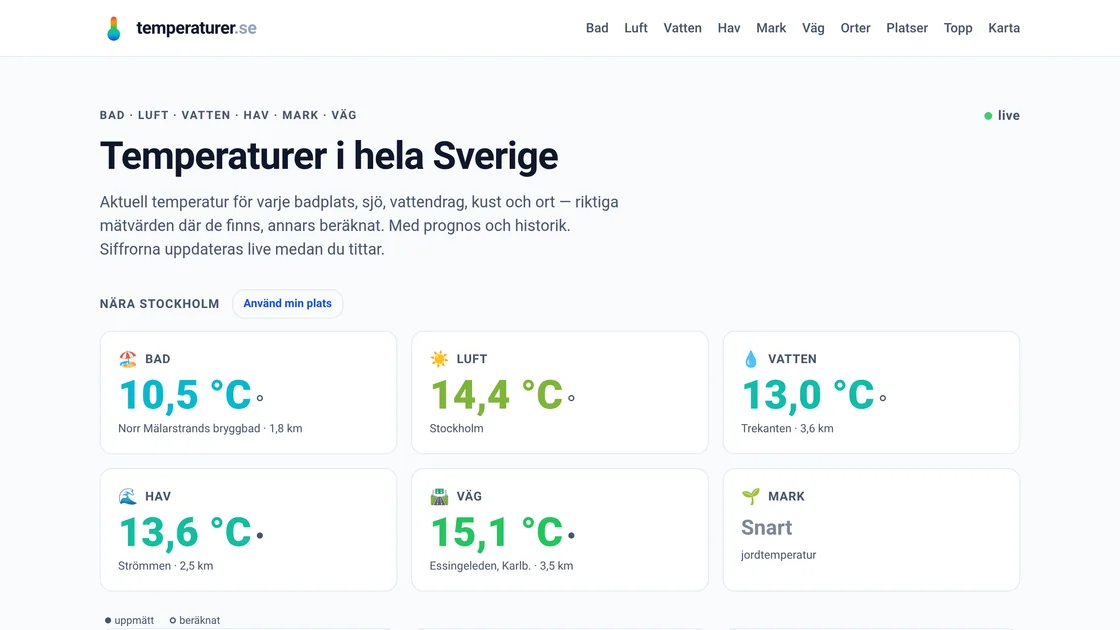Click the green live status dot
The image size is (1120, 630).
[988, 116]
